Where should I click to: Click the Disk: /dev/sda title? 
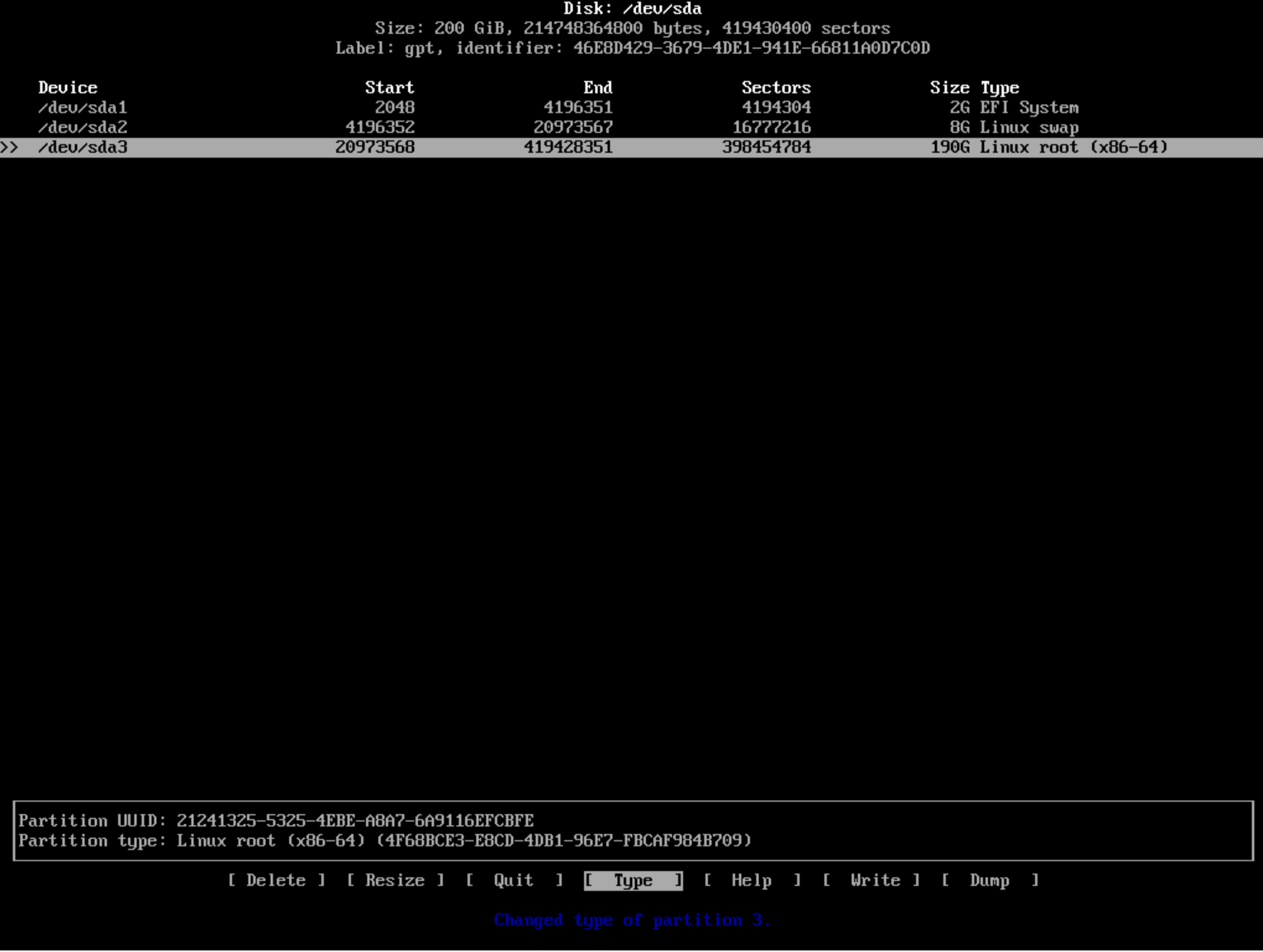(x=632, y=9)
